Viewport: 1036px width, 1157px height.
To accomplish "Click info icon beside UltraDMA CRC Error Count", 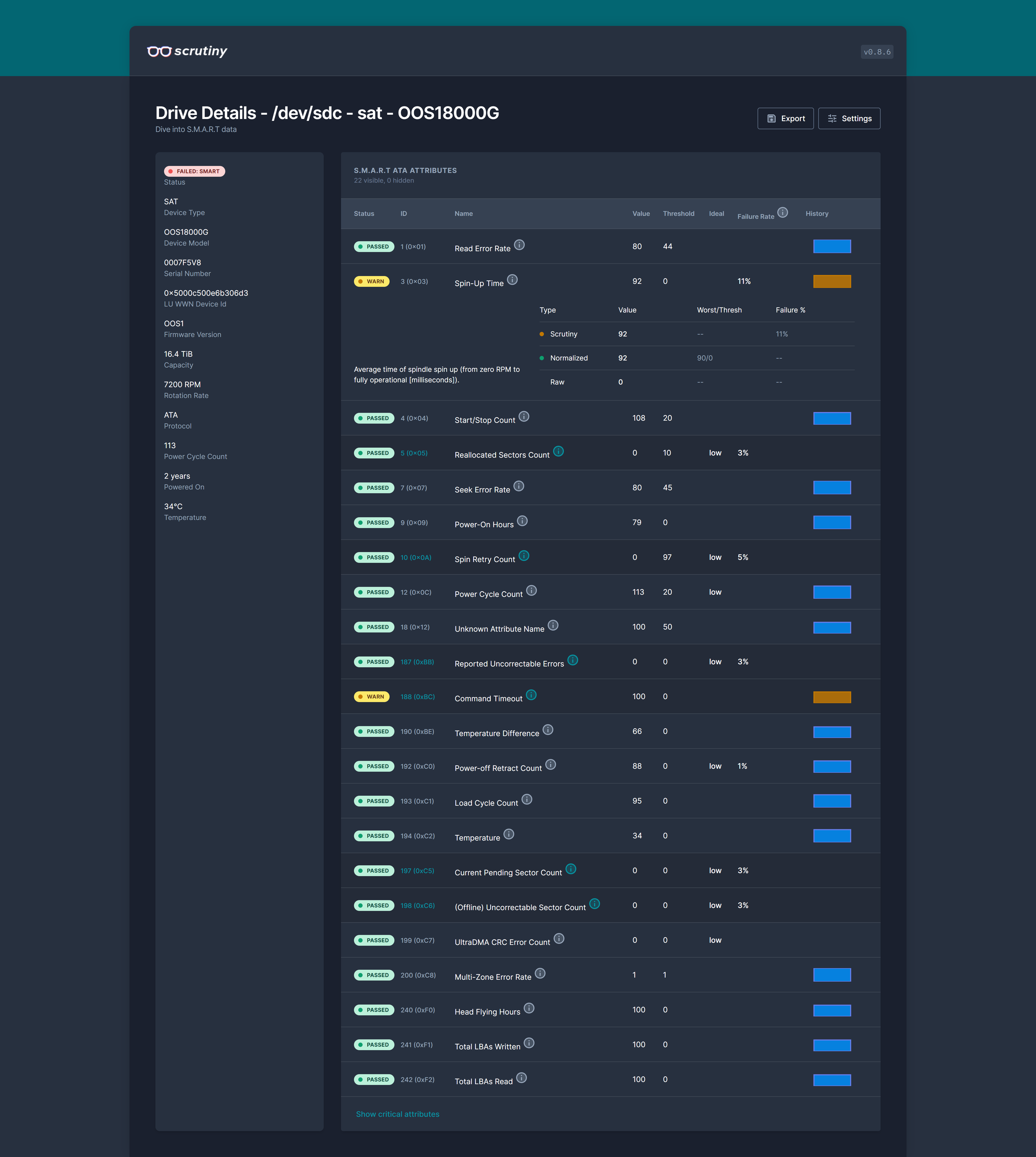I will (x=559, y=938).
